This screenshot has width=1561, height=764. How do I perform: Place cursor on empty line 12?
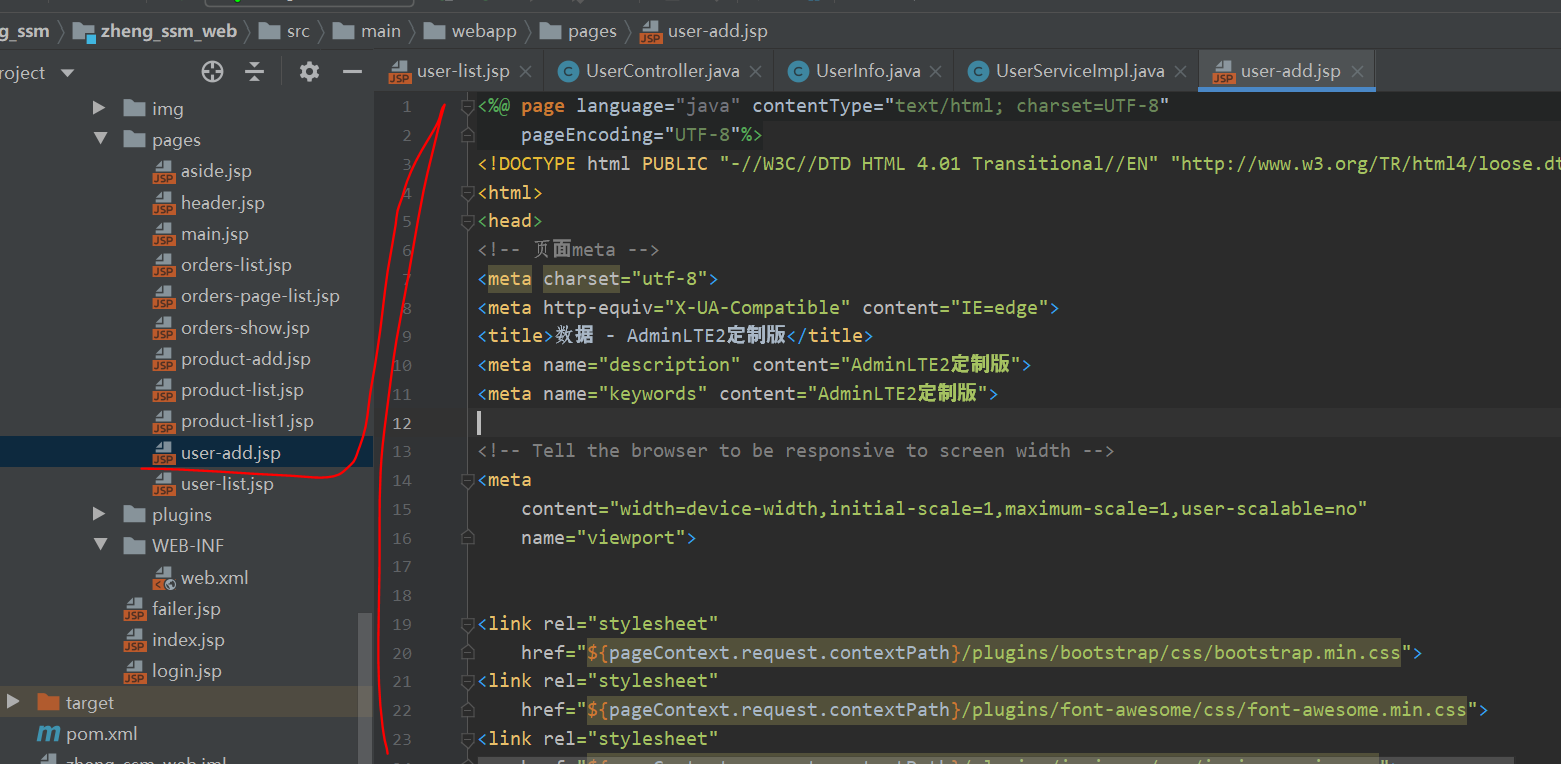(1018, 422)
